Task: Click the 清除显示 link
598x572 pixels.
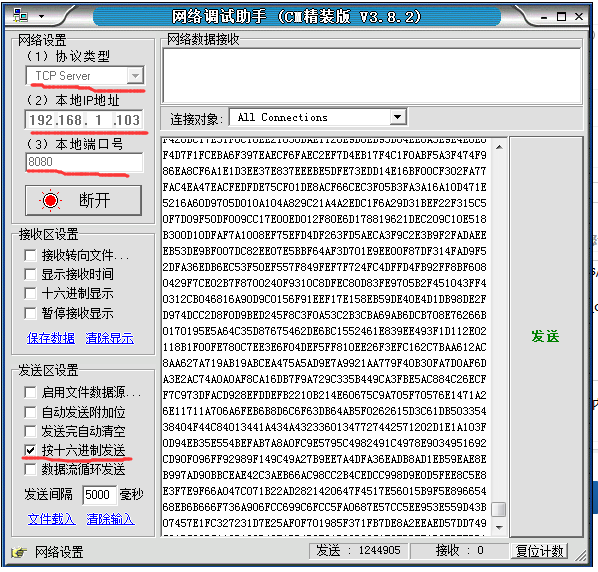Action: tap(109, 338)
